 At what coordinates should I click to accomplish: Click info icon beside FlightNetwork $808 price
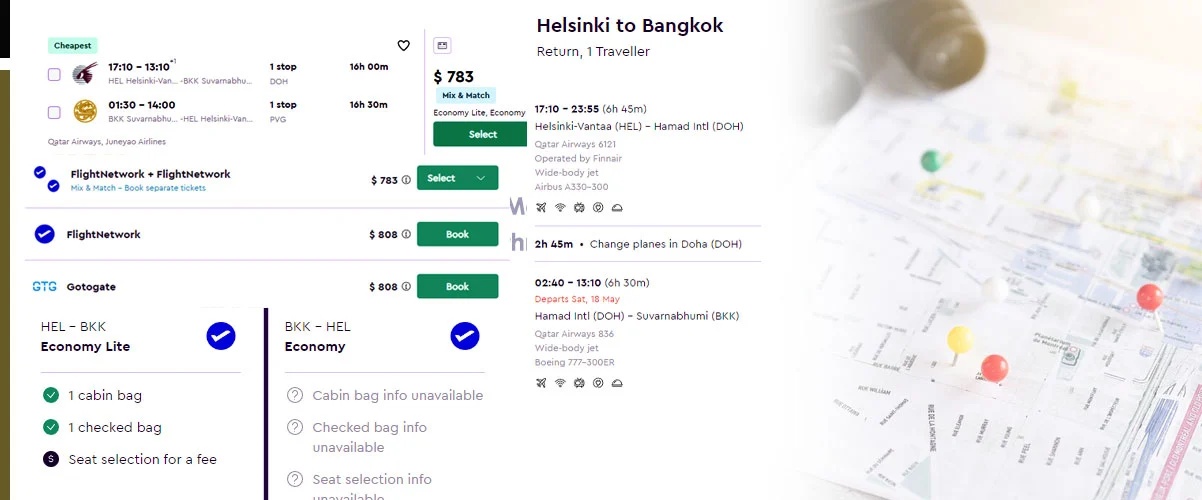point(406,235)
